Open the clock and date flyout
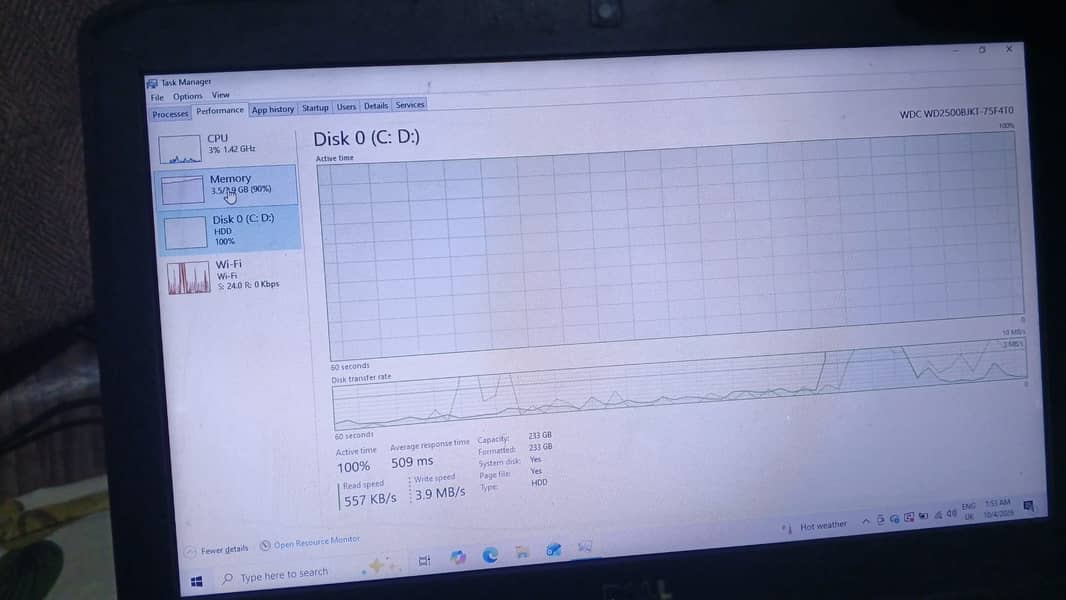Screen dimensions: 1066x600 tap(998, 508)
